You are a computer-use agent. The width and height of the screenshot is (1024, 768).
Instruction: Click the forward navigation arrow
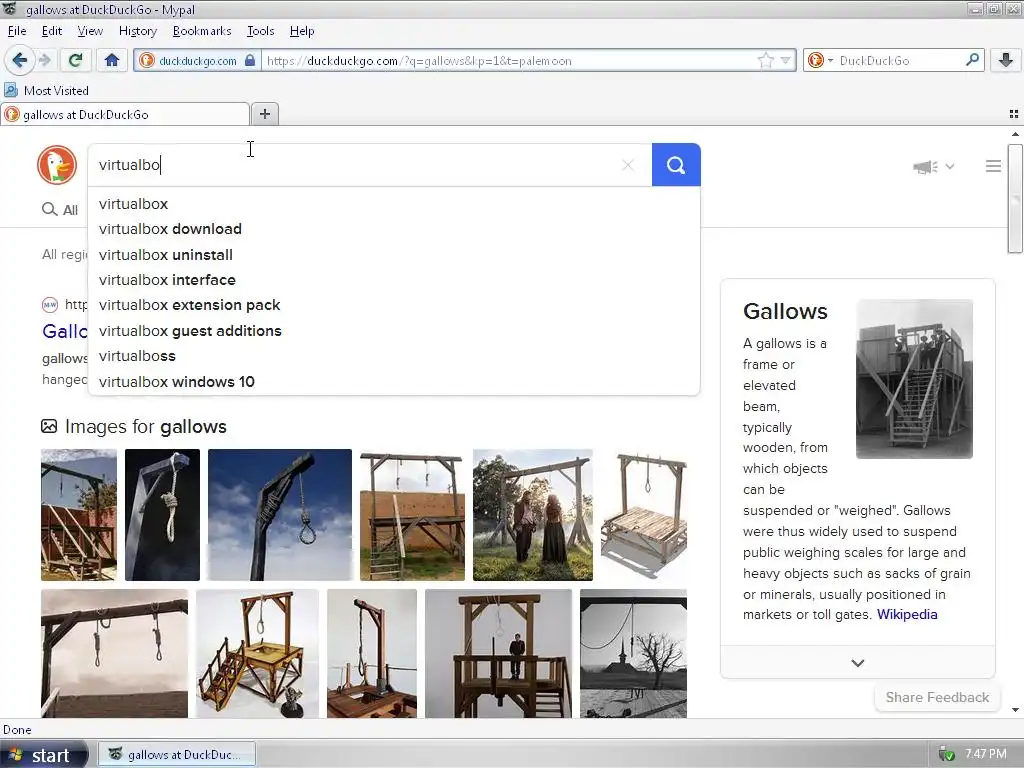pyautogui.click(x=45, y=61)
